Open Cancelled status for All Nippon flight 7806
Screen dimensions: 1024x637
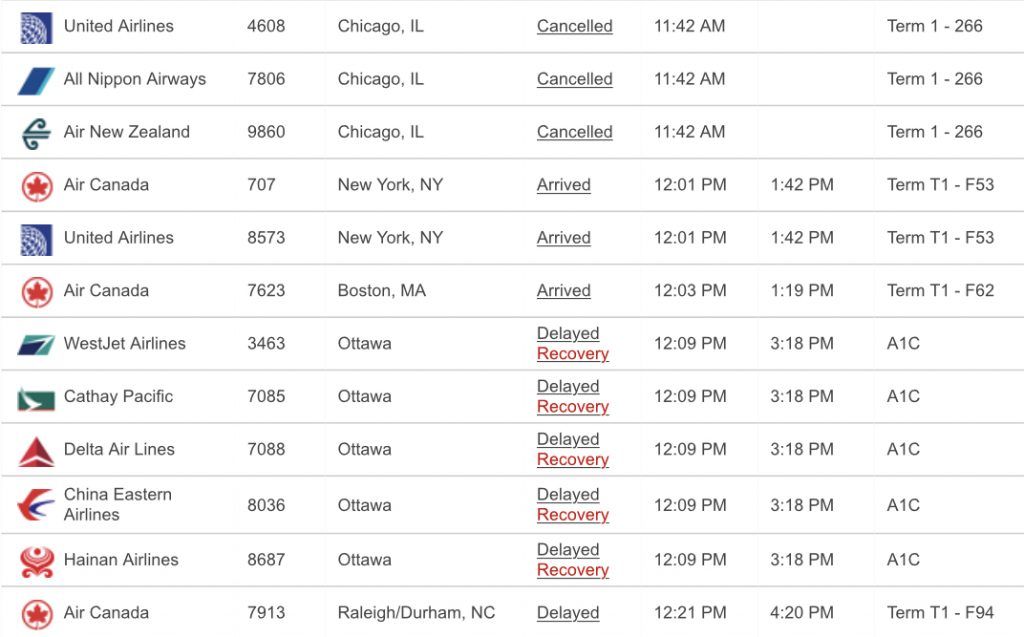point(574,80)
